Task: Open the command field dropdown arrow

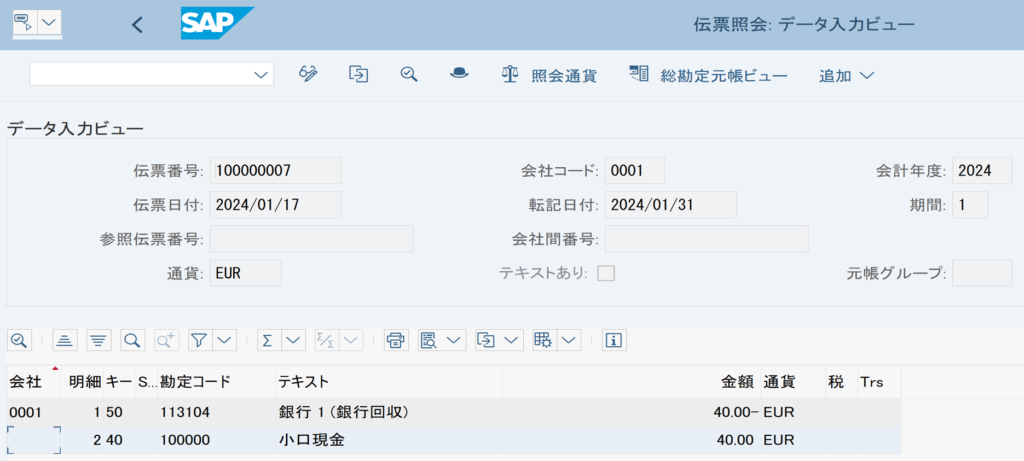Action: (260, 74)
